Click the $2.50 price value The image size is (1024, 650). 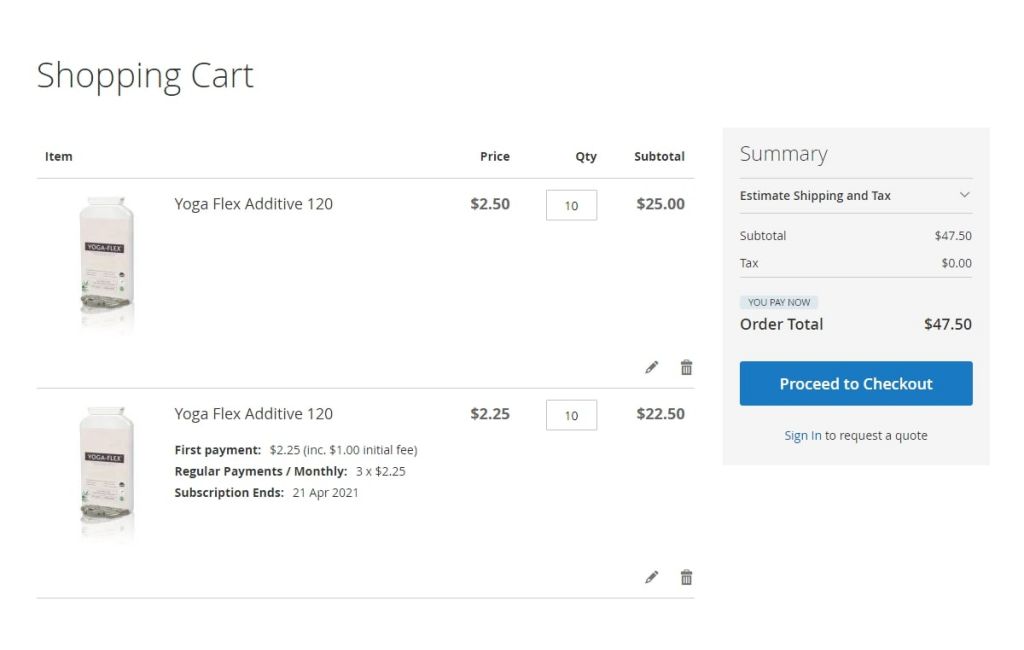pos(490,204)
